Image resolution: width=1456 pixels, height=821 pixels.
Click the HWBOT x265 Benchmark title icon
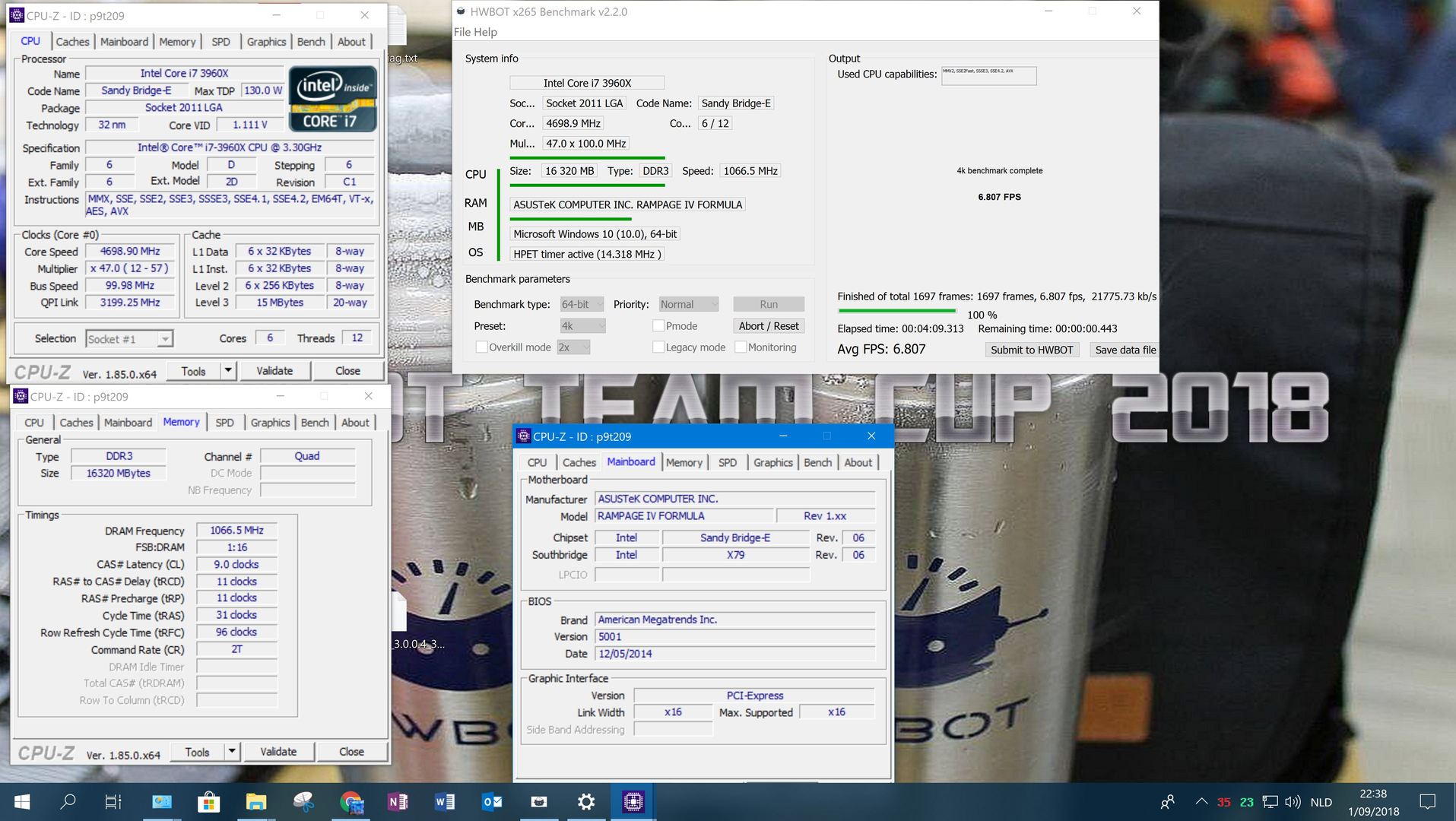[x=460, y=11]
